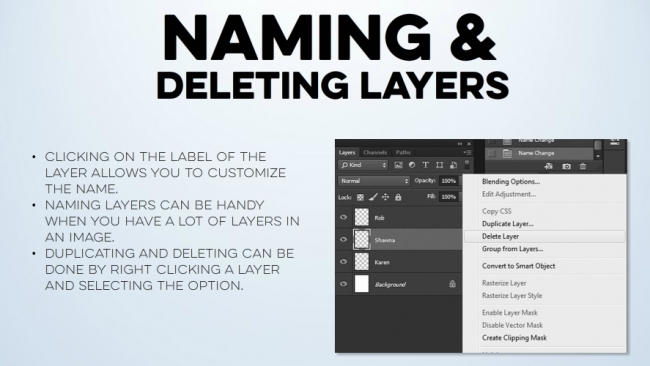Toggle the layer filtering on/off switch
650x366 pixels.
coord(467,165)
